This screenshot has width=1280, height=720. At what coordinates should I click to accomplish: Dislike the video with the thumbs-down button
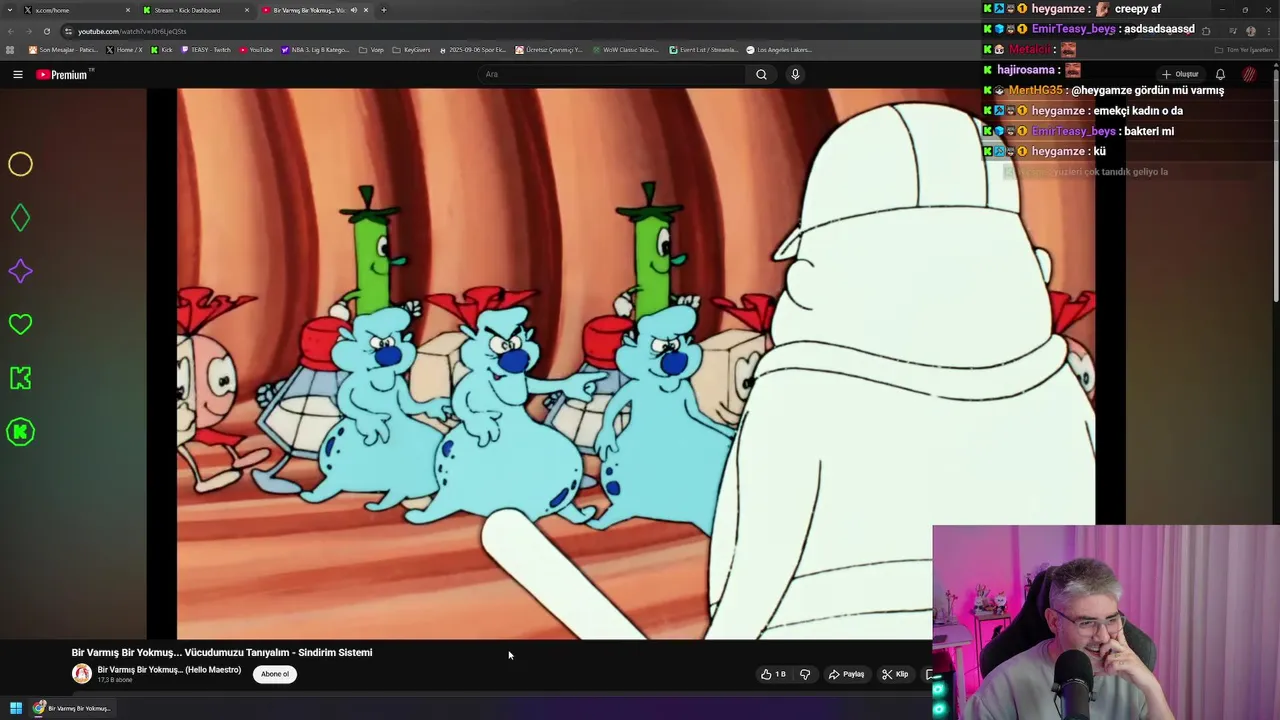point(805,674)
